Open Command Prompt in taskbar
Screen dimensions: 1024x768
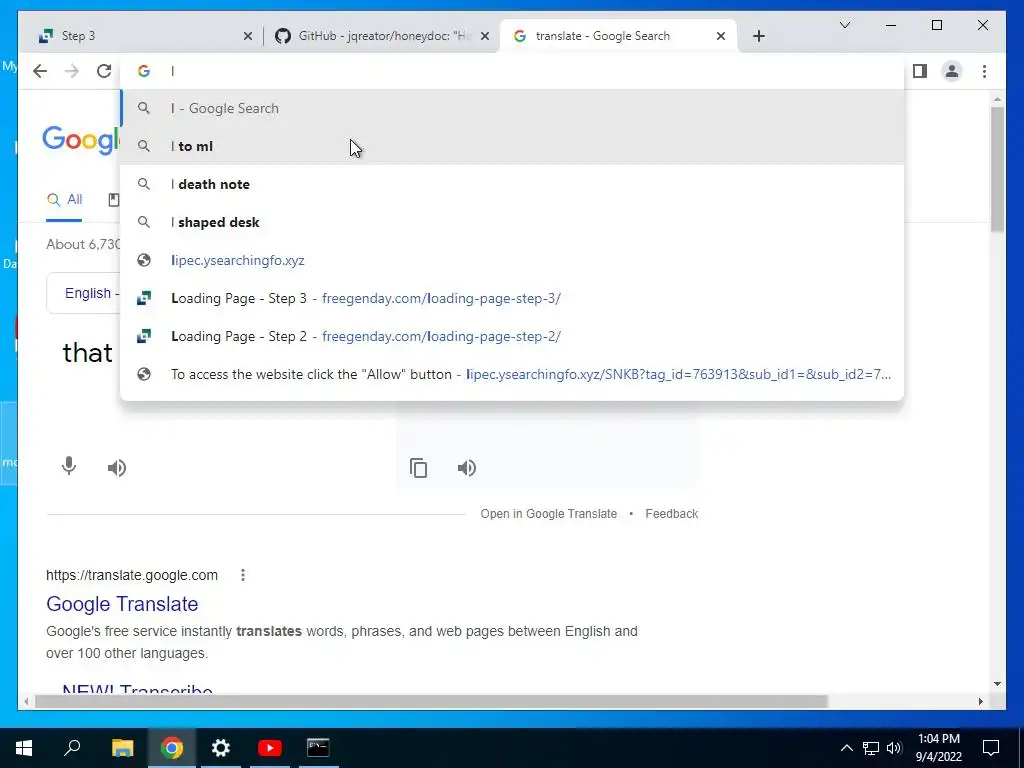pos(319,748)
